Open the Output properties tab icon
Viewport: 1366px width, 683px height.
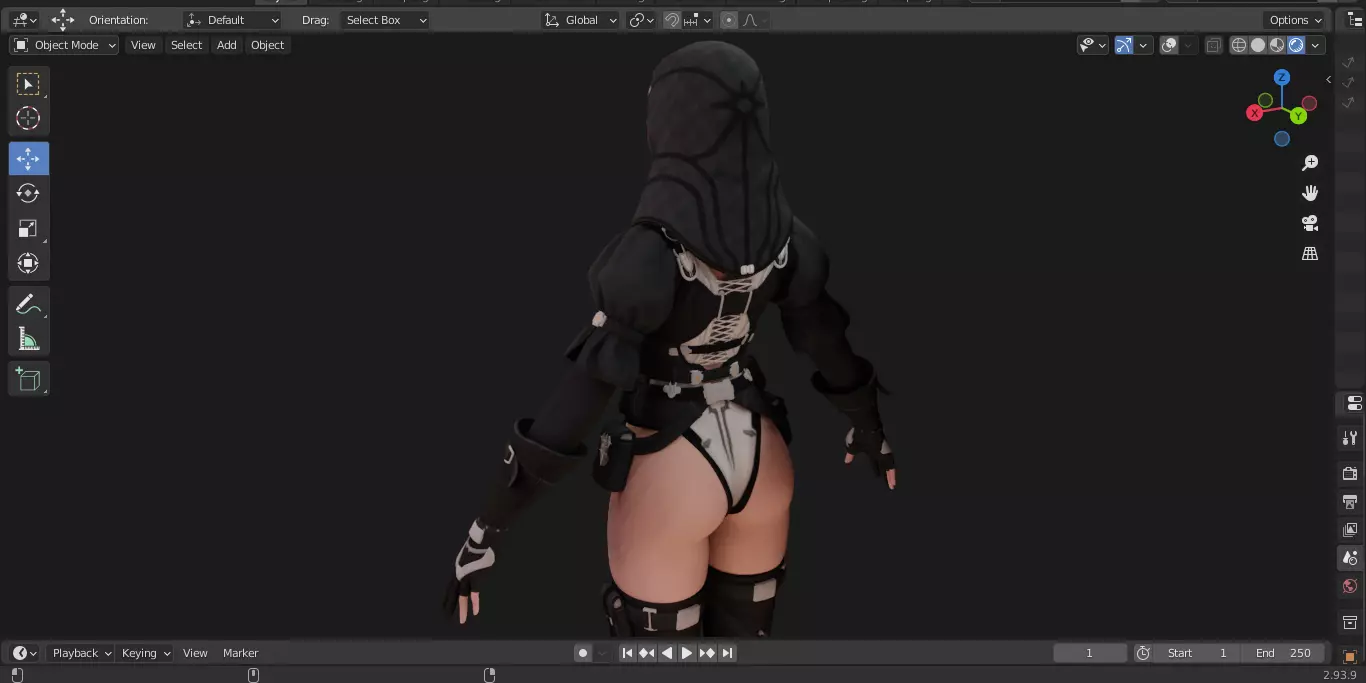pyautogui.click(x=1350, y=501)
